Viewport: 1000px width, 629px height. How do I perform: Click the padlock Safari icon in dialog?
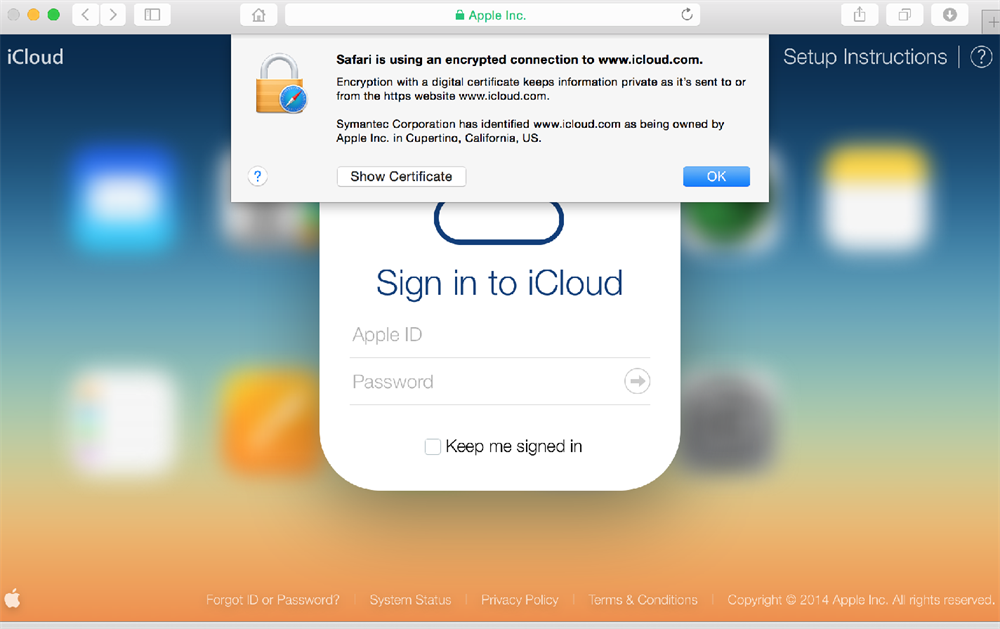(281, 84)
